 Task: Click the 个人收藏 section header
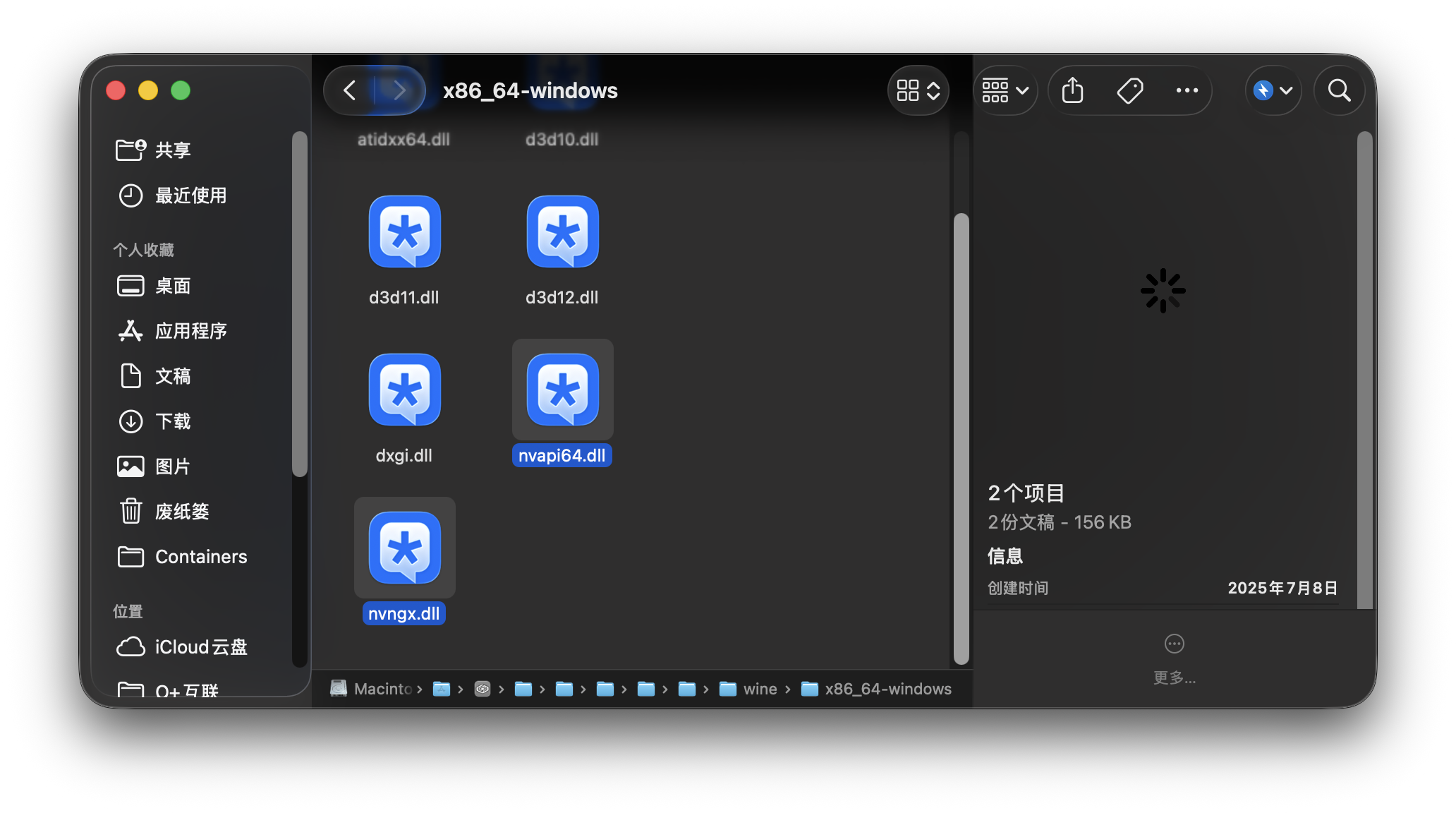[x=143, y=250]
